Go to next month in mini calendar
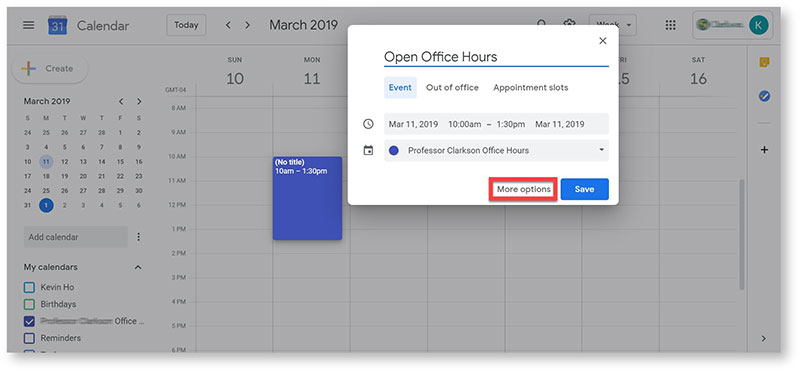 139,102
